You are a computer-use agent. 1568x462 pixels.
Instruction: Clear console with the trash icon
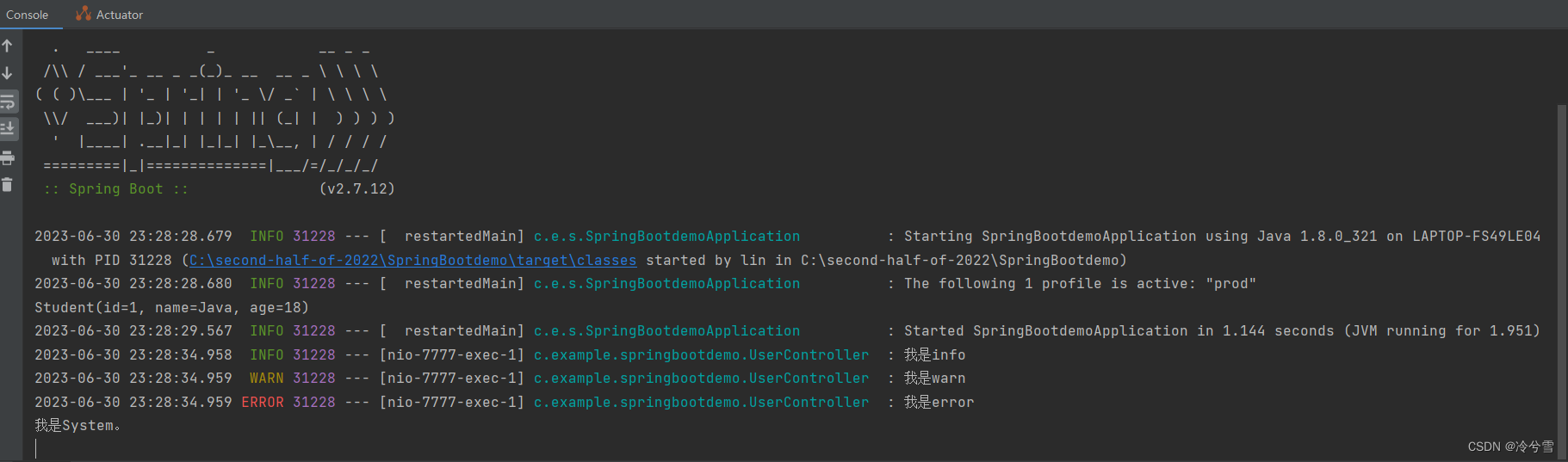(8, 184)
